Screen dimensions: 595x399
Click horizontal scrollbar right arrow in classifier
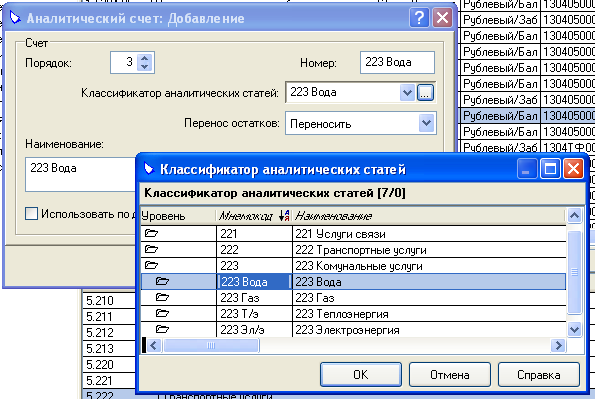tap(558, 345)
